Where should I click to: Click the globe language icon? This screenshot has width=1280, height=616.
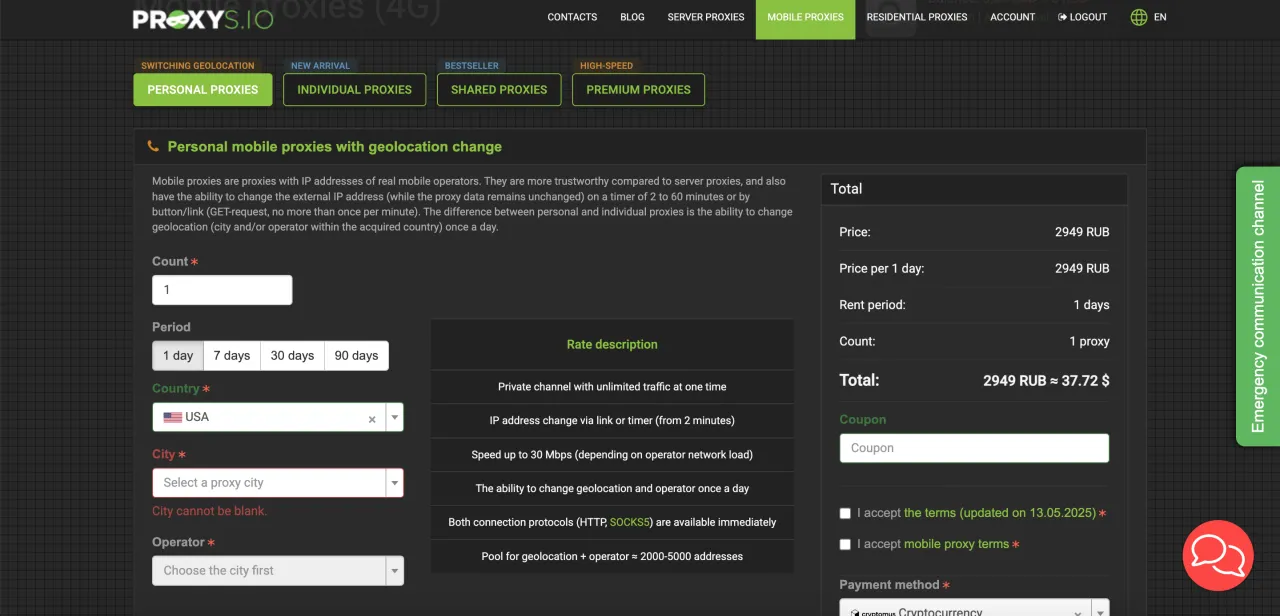[x=1138, y=17]
